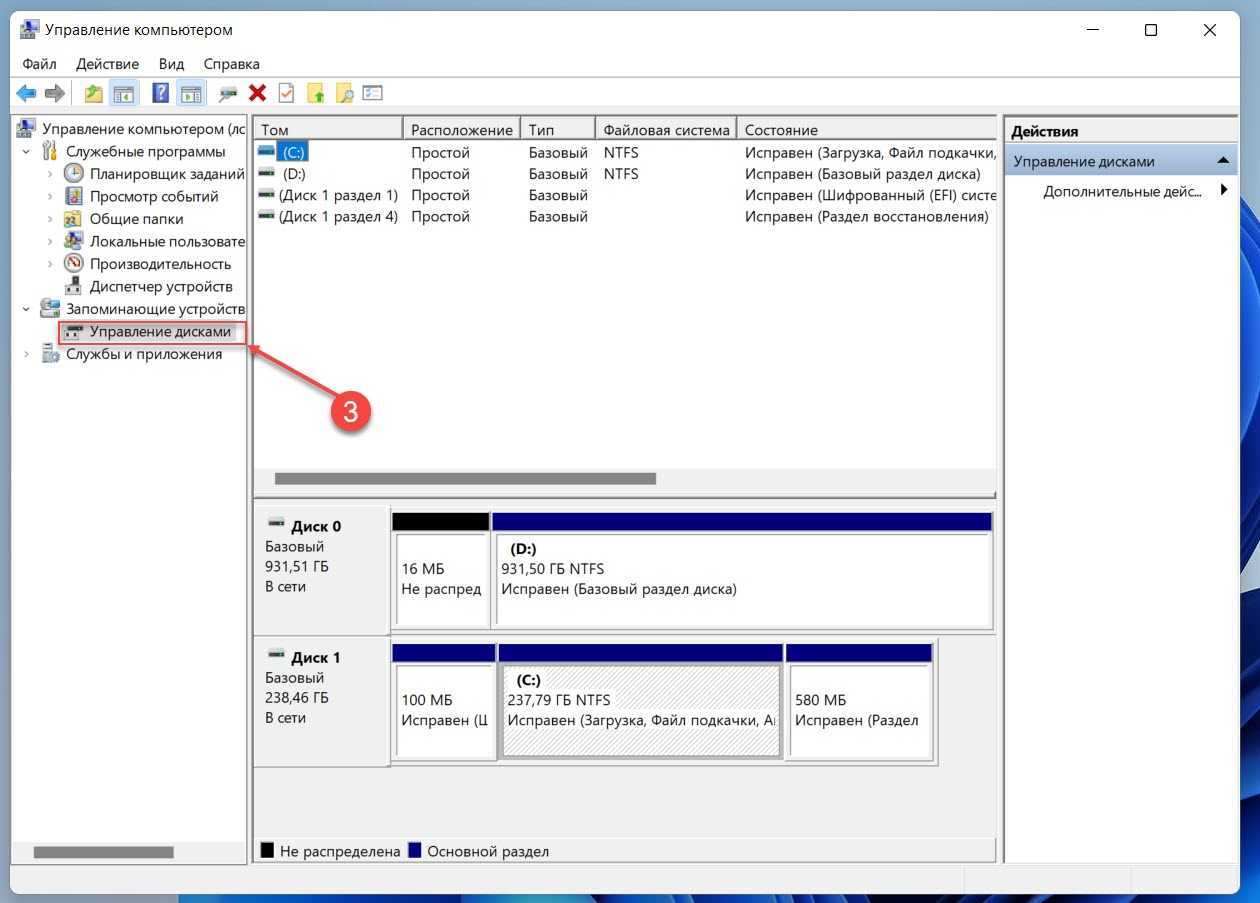Select the 580 МБ recovery partition block
Screen dimensions: 1260x903
point(859,710)
